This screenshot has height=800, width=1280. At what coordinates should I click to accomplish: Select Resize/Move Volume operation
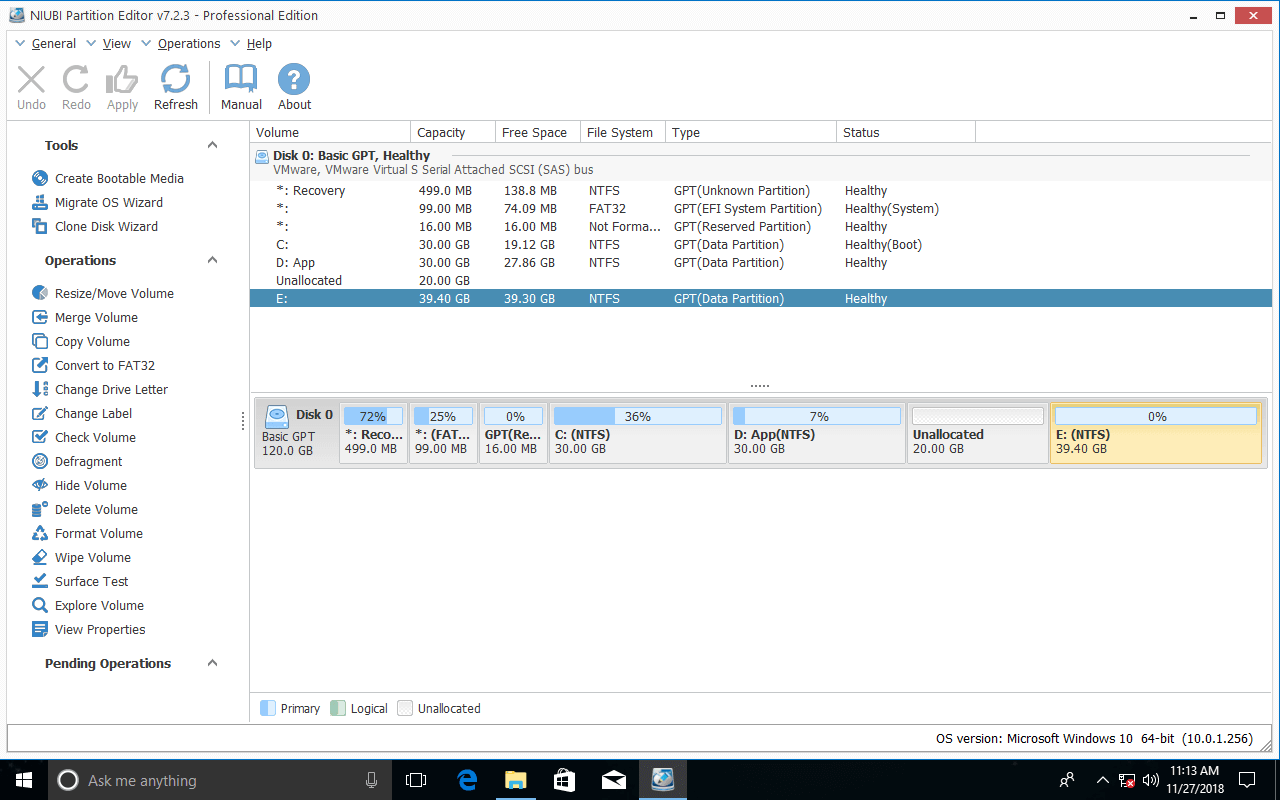pyautogui.click(x=113, y=293)
